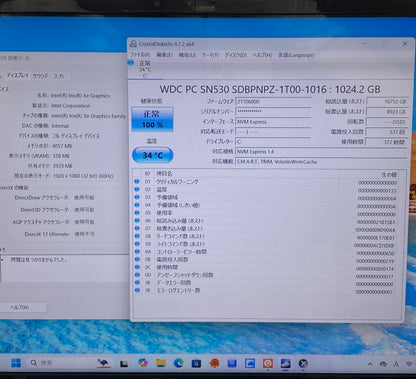Open Microsoft Store from the taskbar
Screen dimensions: 416x379
click(196, 363)
